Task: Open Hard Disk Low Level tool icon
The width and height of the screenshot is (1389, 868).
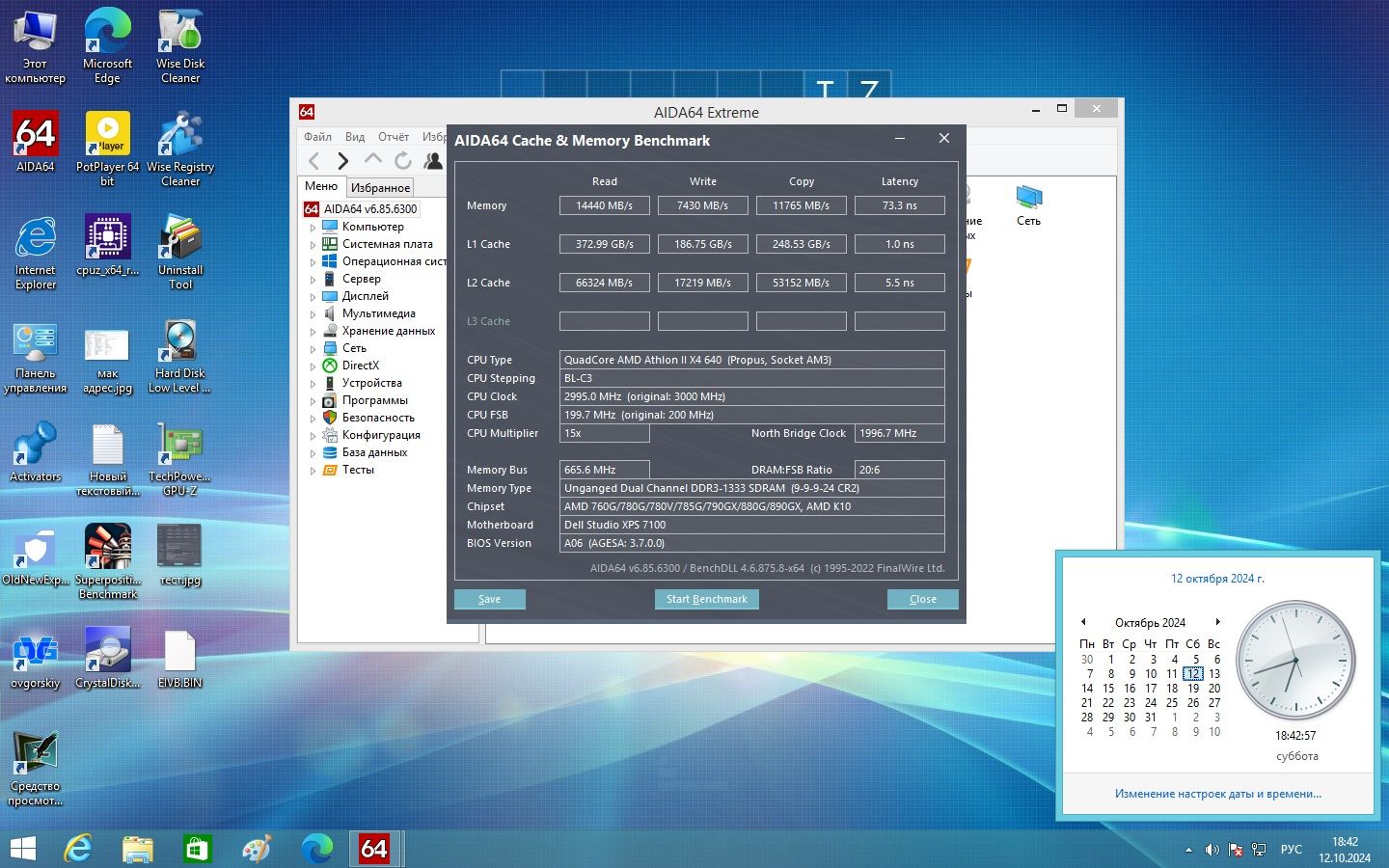Action: (x=180, y=355)
